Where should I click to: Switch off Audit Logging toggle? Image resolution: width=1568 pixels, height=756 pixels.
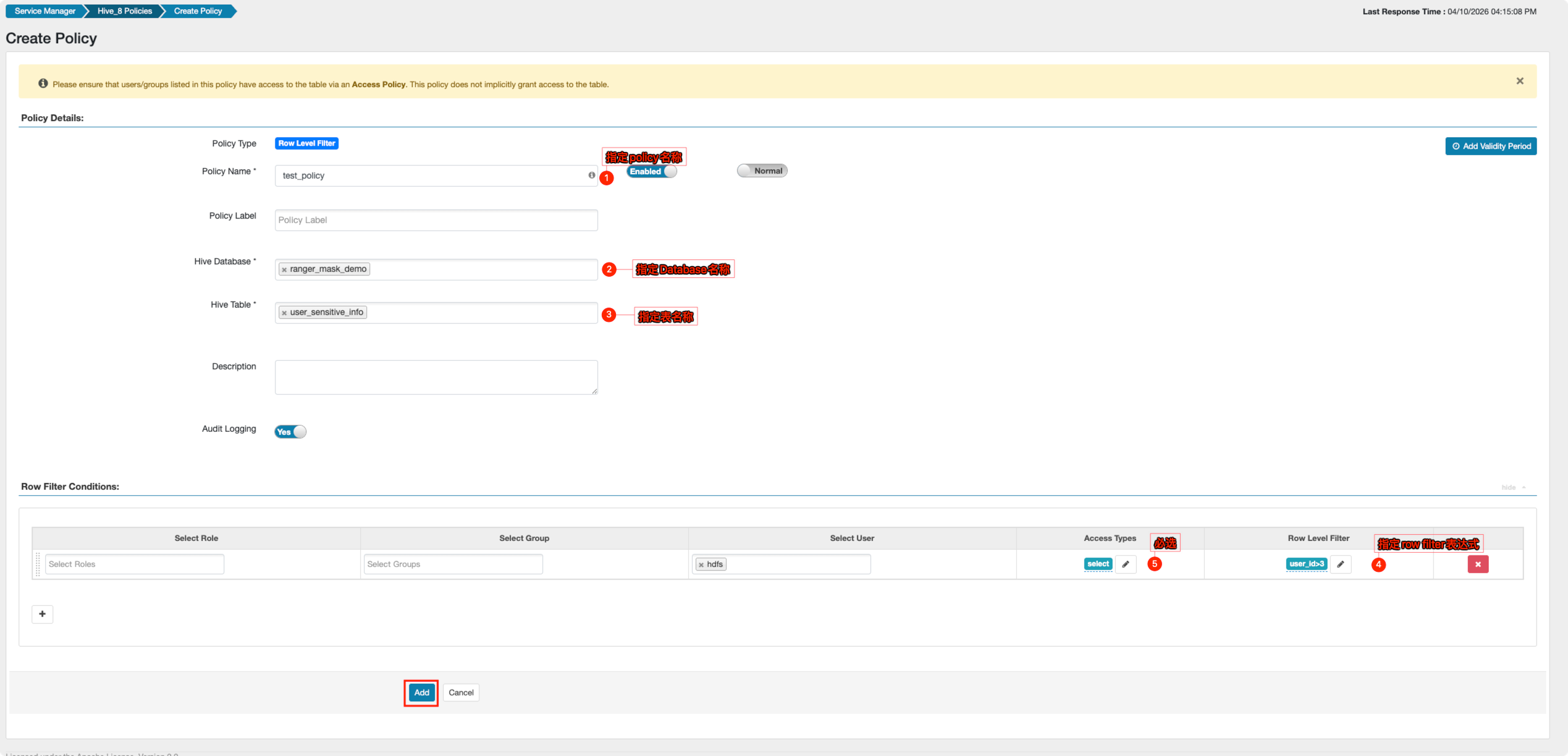(x=290, y=431)
